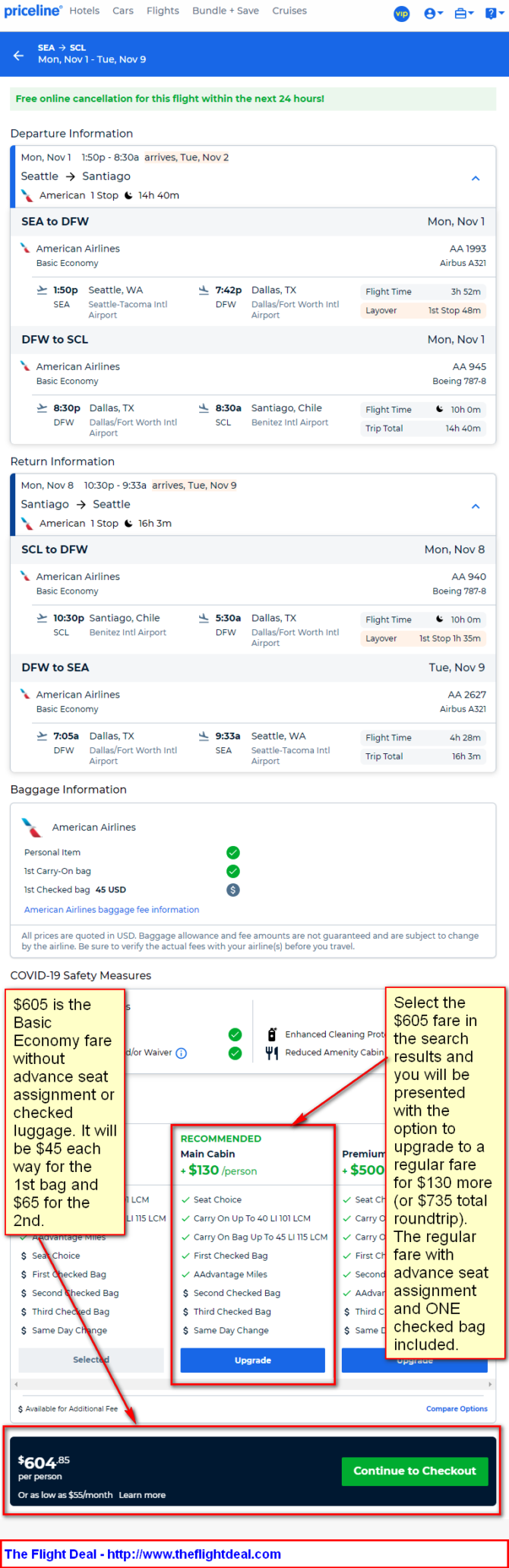This screenshot has height=1568, width=509.
Task: Click the 1st Carry-On bag green check
Action: (x=233, y=871)
